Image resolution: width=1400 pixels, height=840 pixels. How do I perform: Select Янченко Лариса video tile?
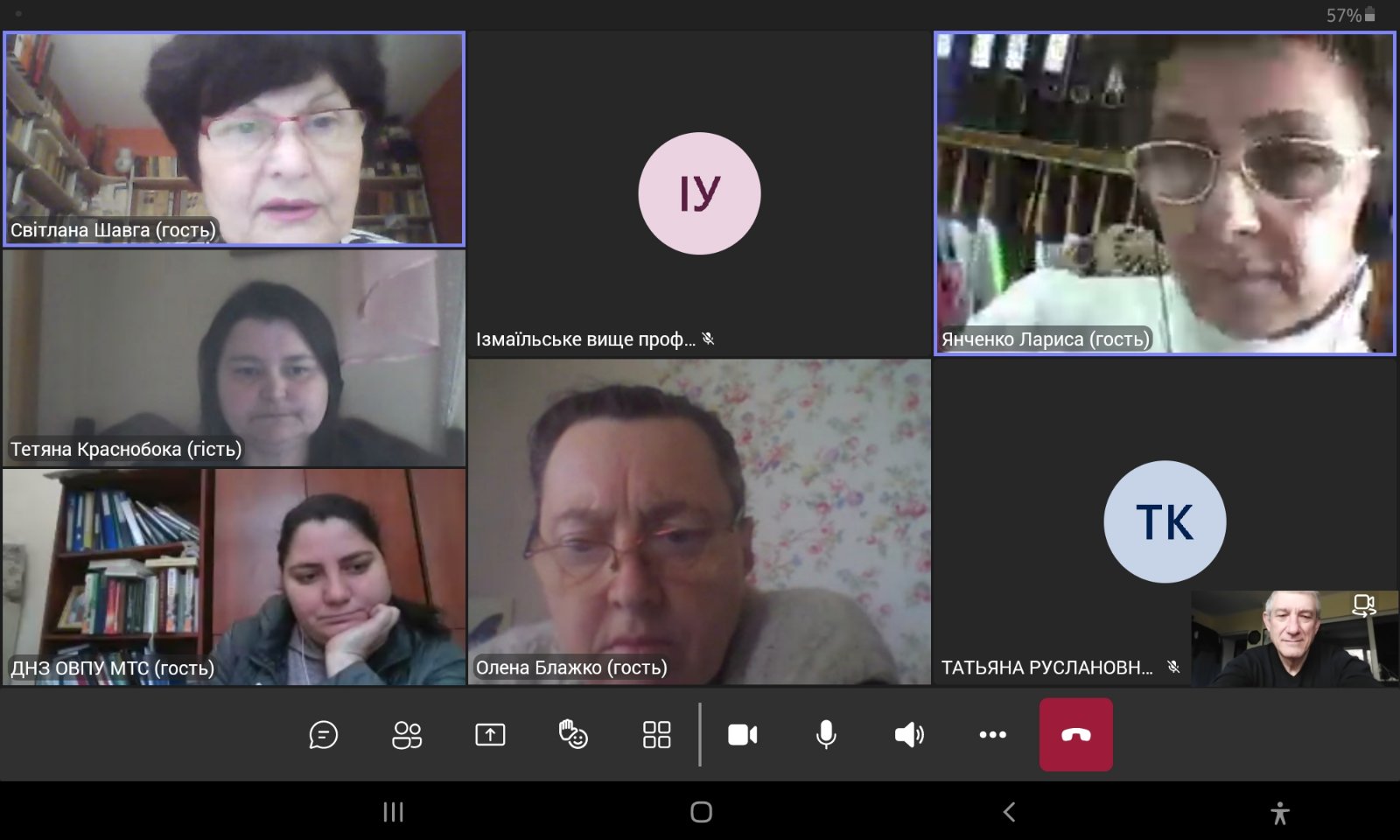tap(1165, 193)
